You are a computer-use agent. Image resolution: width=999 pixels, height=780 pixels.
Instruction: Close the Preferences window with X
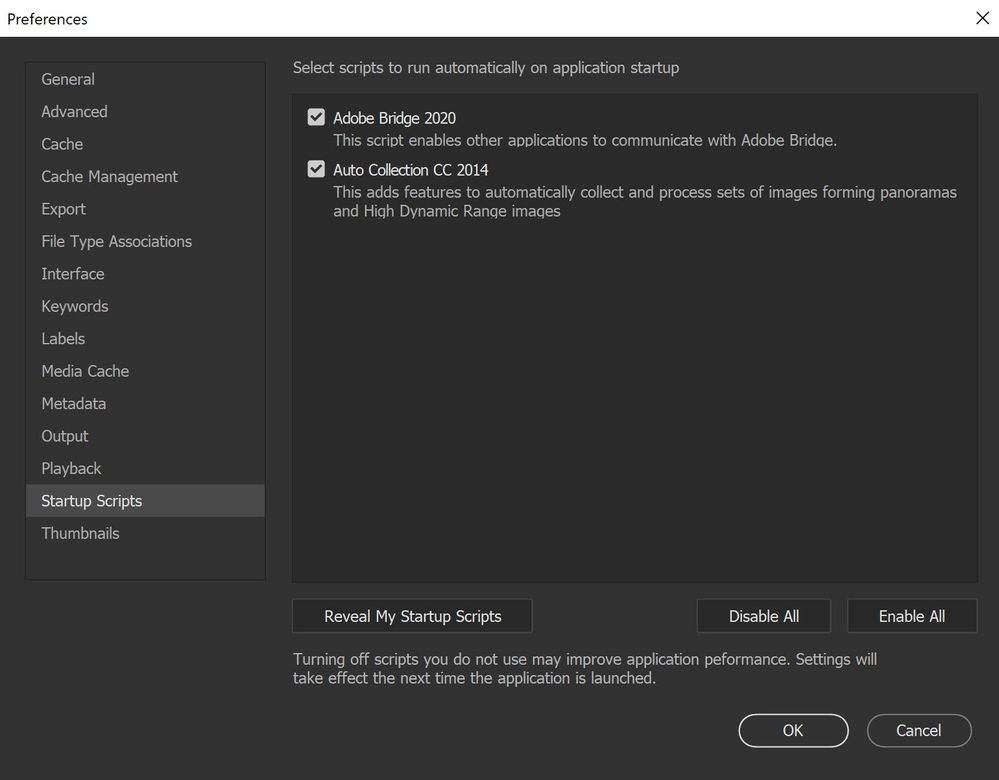982,18
